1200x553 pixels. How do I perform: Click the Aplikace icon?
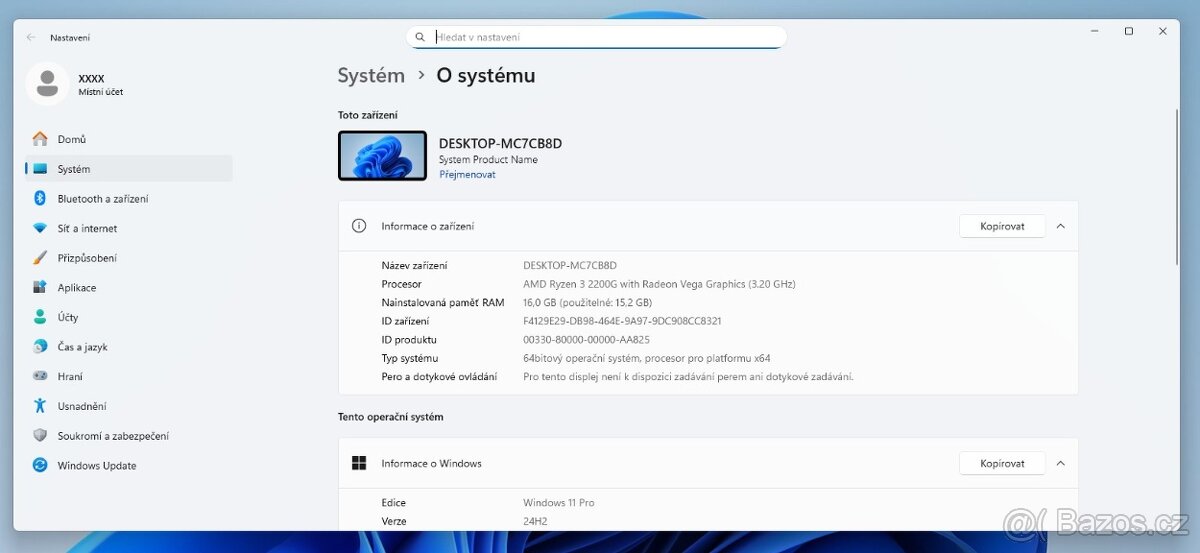pyautogui.click(x=40, y=287)
